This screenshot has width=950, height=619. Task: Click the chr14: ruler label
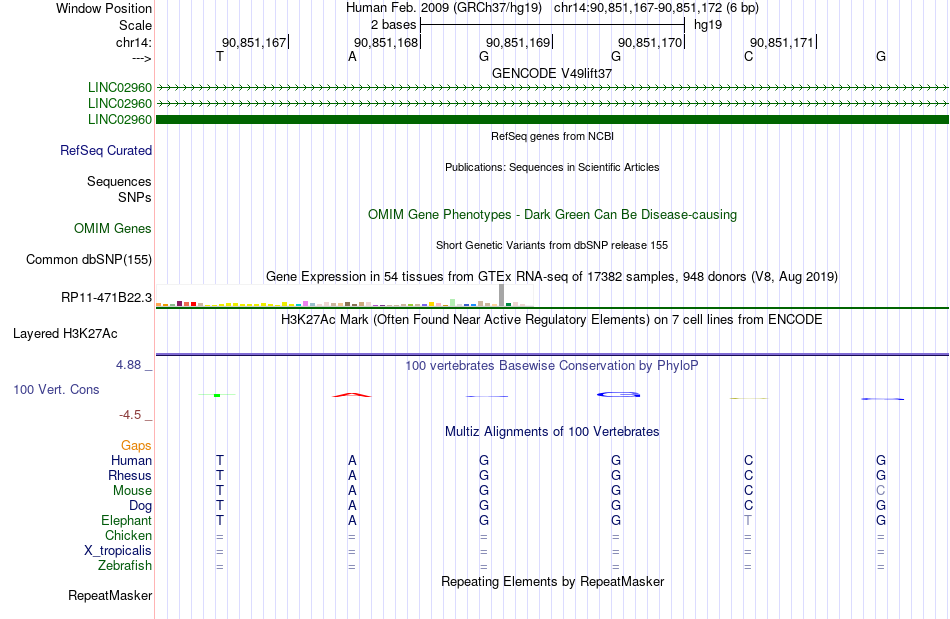tap(133, 42)
